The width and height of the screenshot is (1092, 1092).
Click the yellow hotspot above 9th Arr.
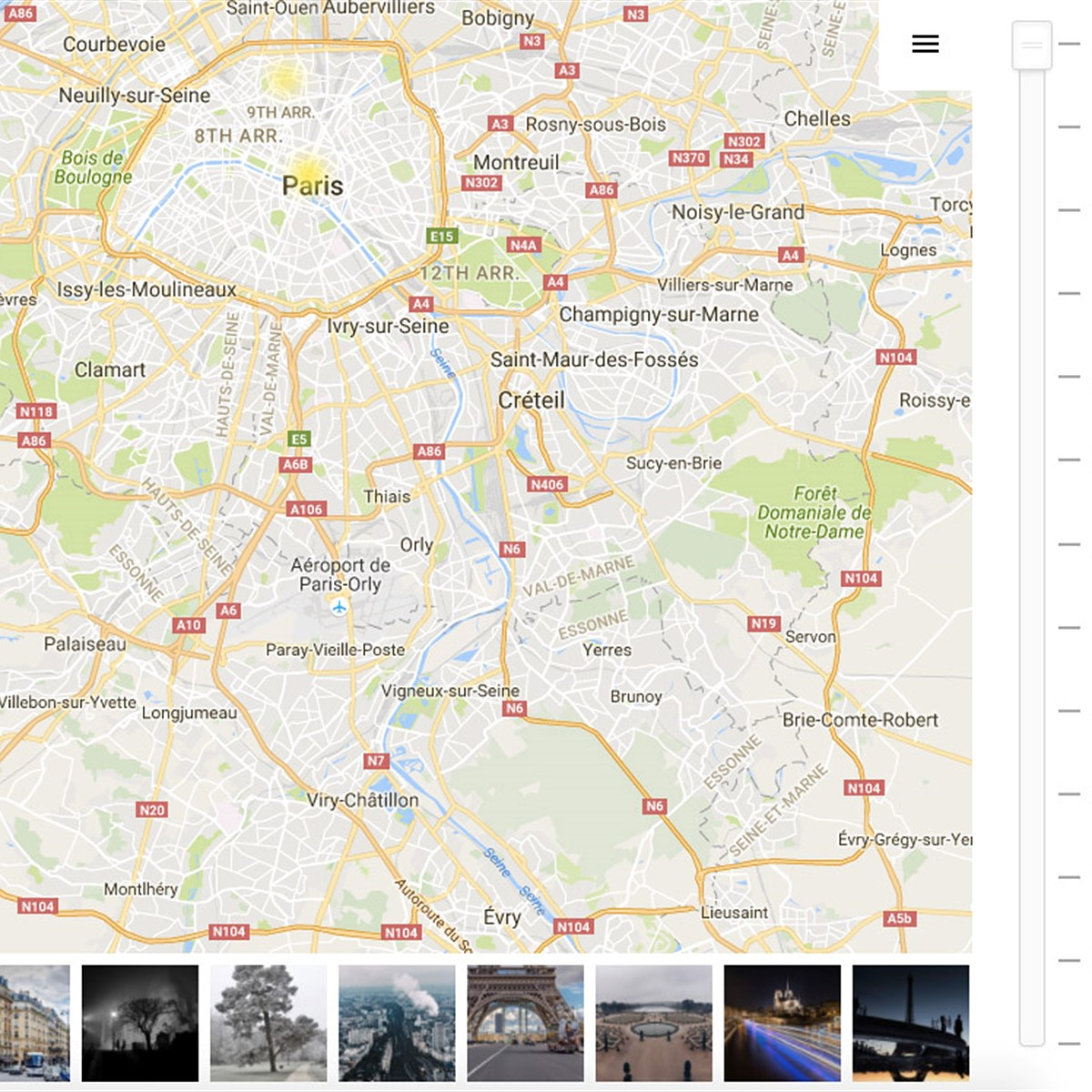[x=284, y=77]
